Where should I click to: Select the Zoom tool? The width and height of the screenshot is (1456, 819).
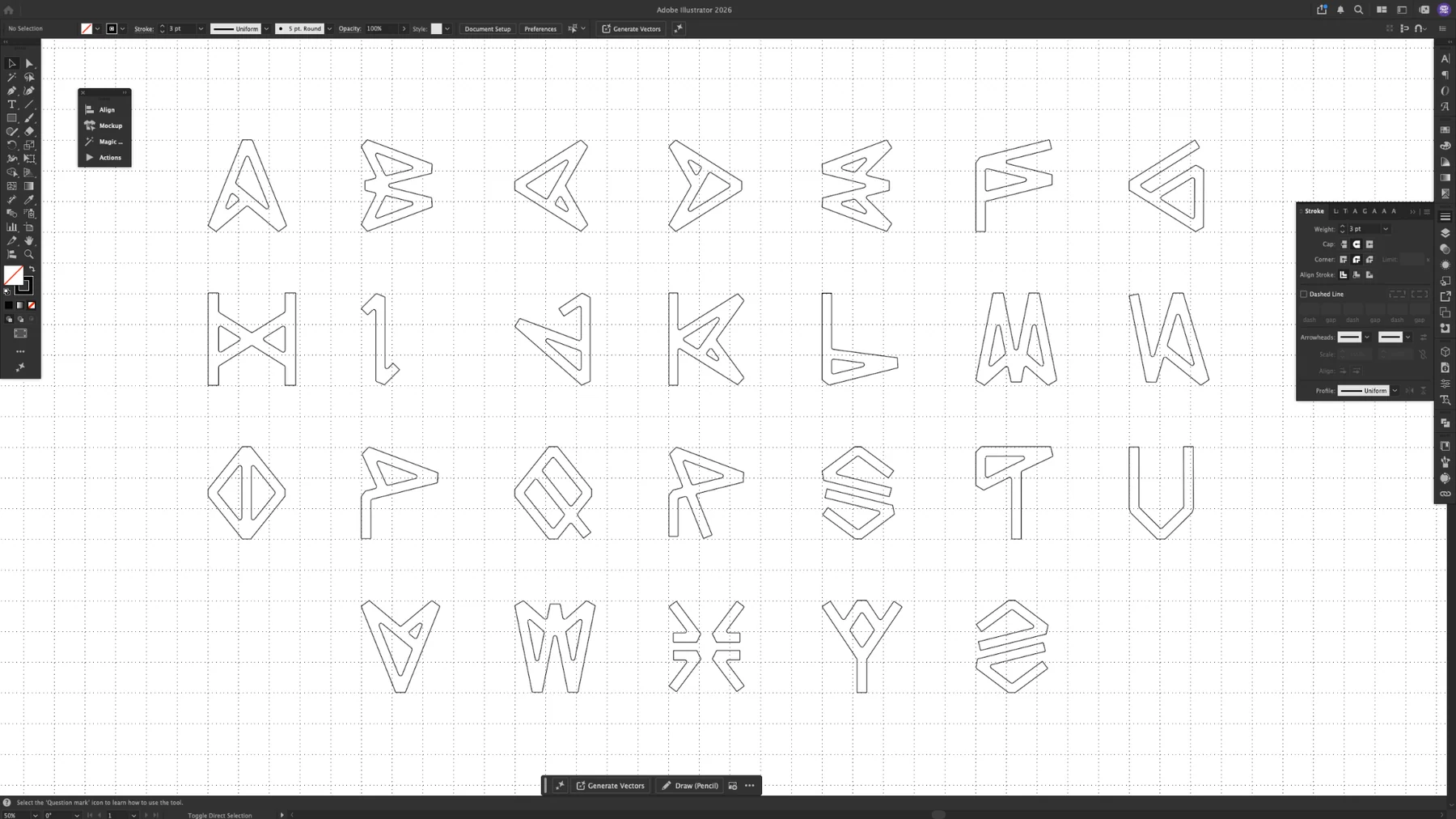pyautogui.click(x=29, y=254)
